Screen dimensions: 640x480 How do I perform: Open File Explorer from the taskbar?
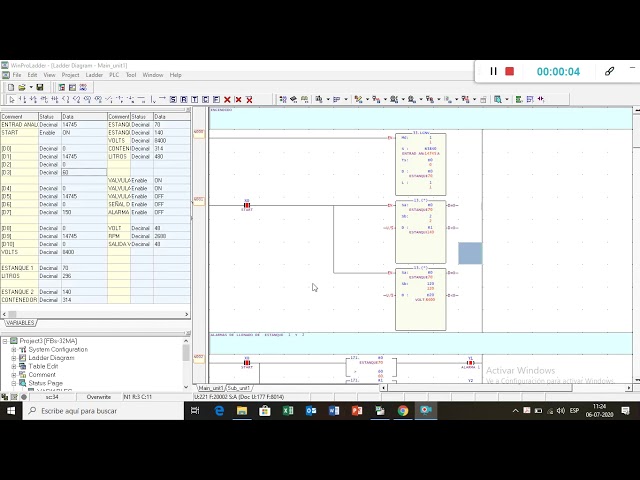pyautogui.click(x=242, y=411)
